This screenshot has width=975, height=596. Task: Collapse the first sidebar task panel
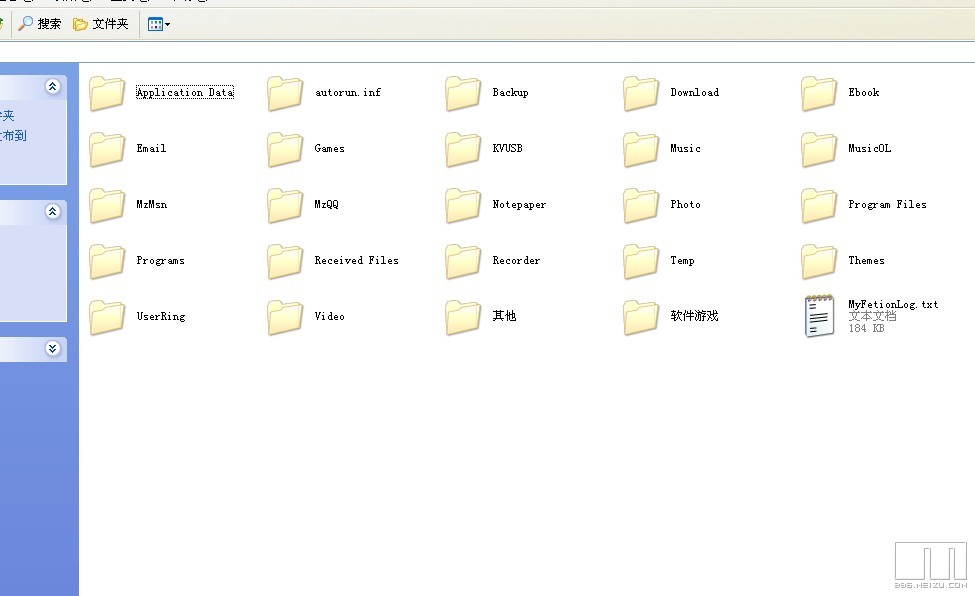click(53, 87)
